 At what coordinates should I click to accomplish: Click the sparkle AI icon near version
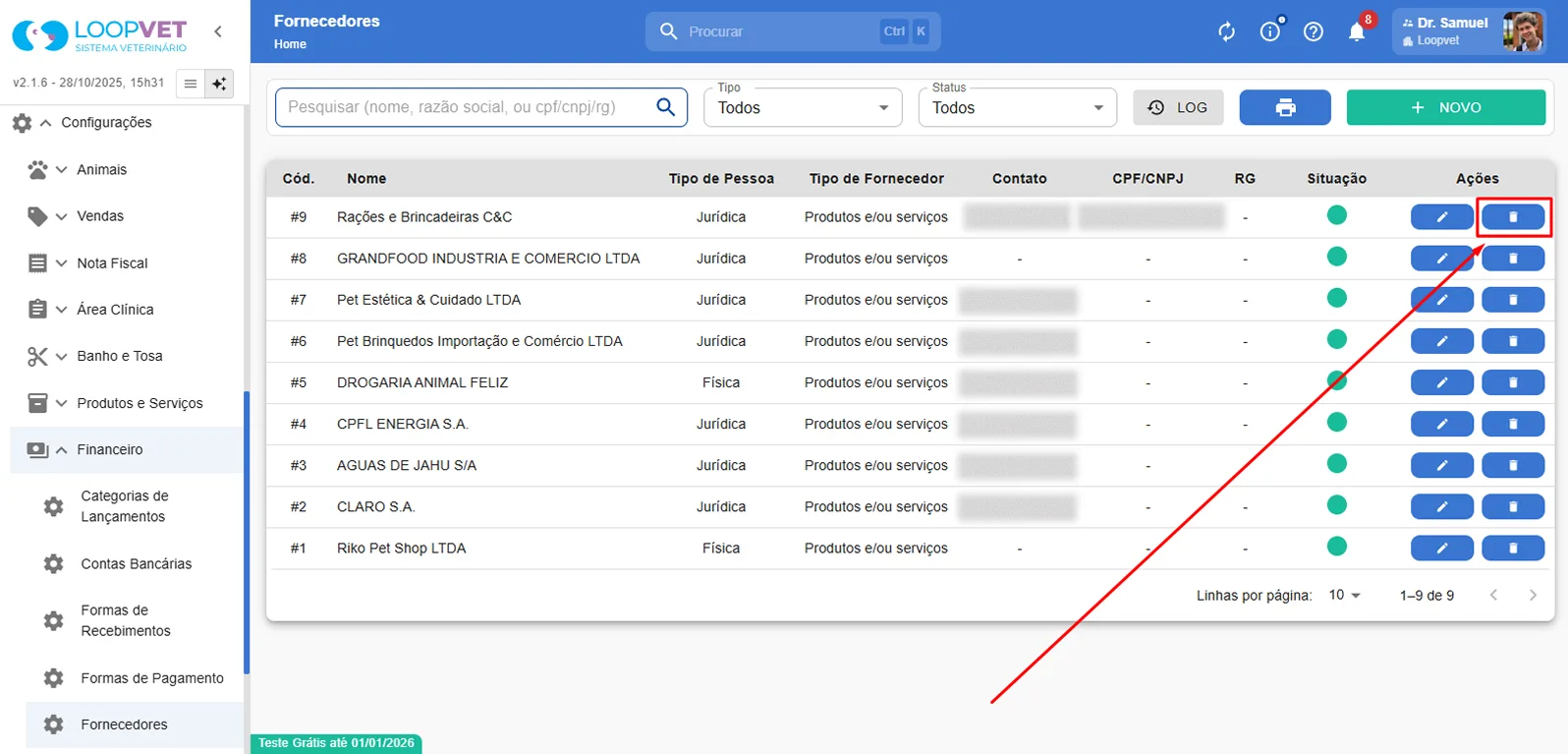tap(219, 84)
